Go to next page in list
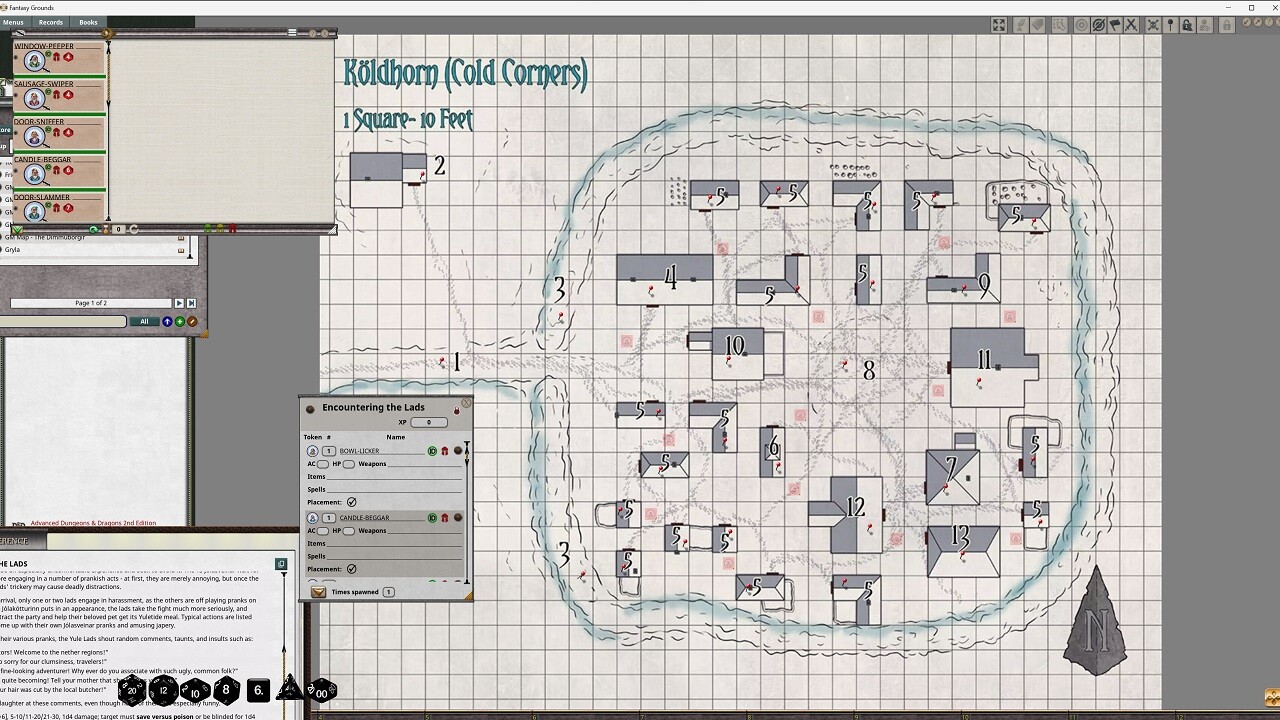 coord(179,303)
